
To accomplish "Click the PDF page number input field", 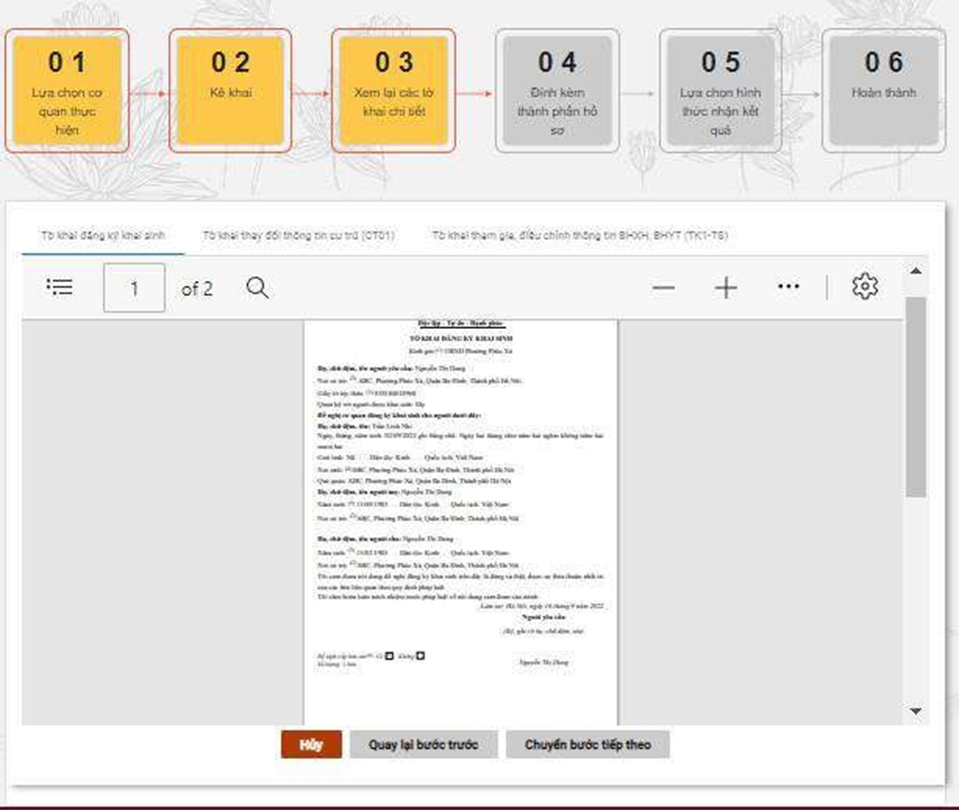I will (134, 289).
